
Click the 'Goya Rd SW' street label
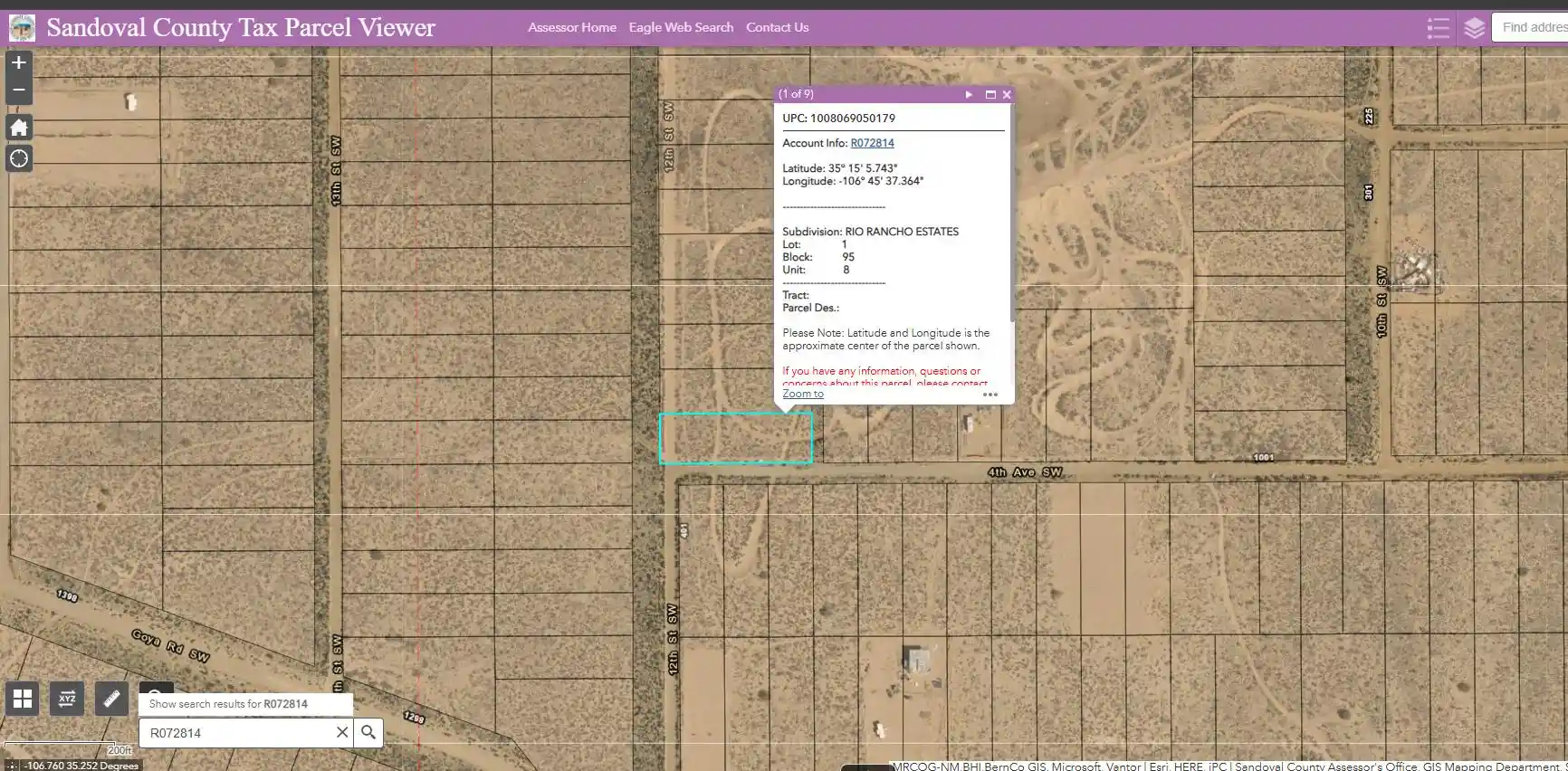click(x=171, y=645)
